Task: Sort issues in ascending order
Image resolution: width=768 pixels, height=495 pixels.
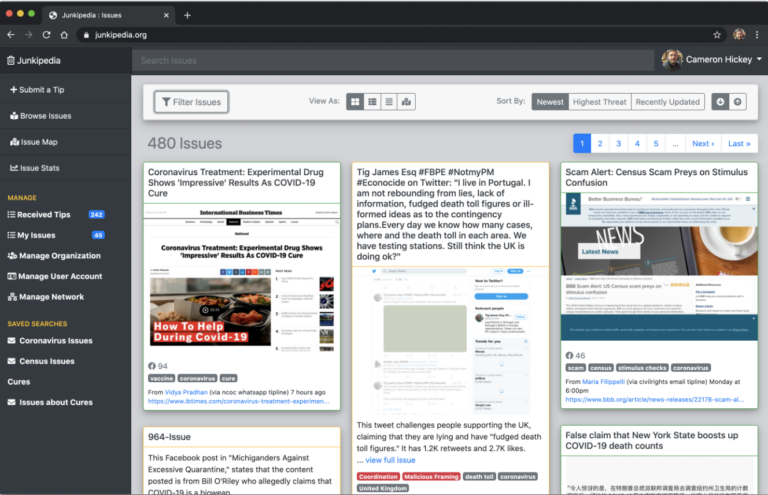Action: tap(738, 102)
